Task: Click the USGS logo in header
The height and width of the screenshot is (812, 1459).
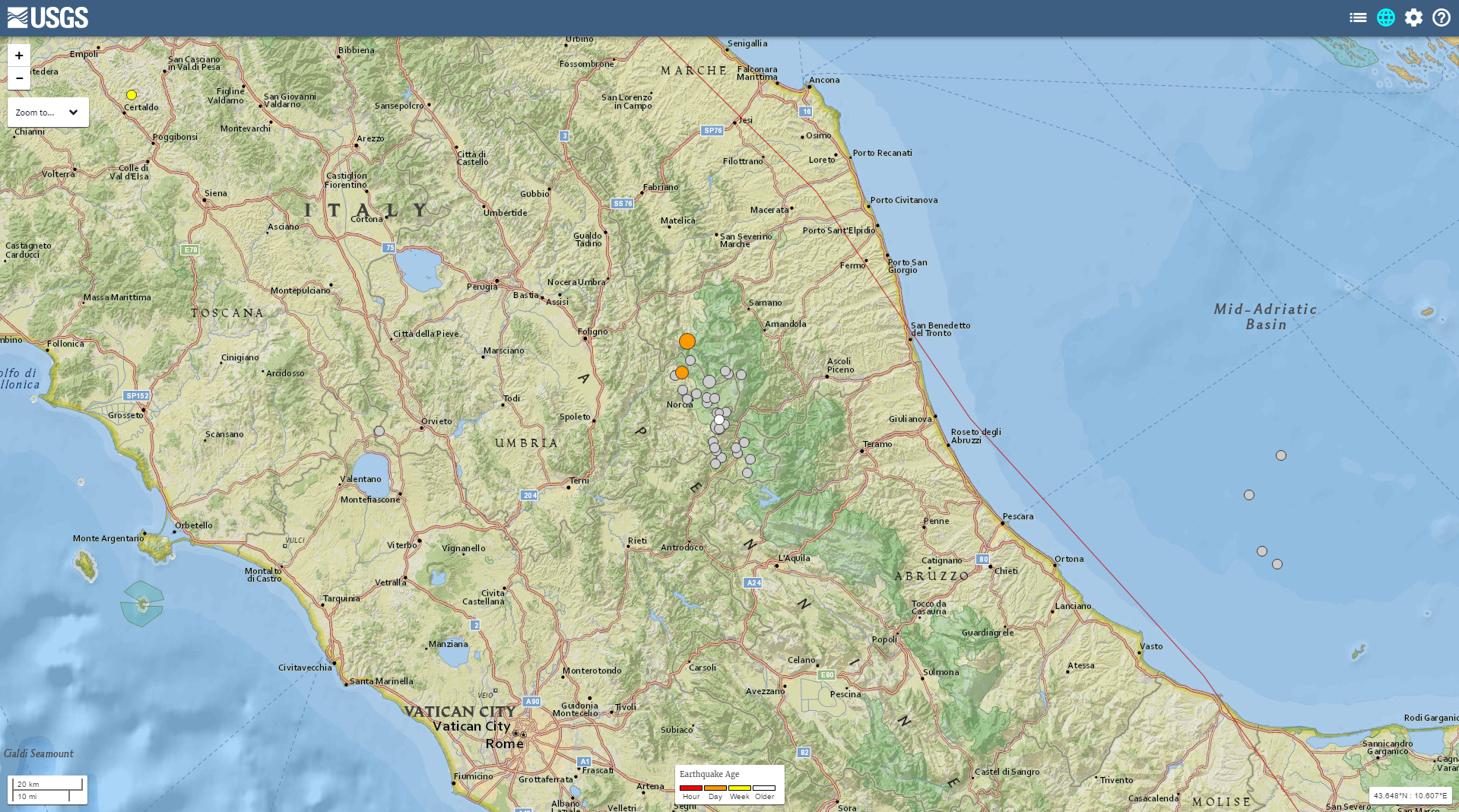Action: pyautogui.click(x=48, y=17)
